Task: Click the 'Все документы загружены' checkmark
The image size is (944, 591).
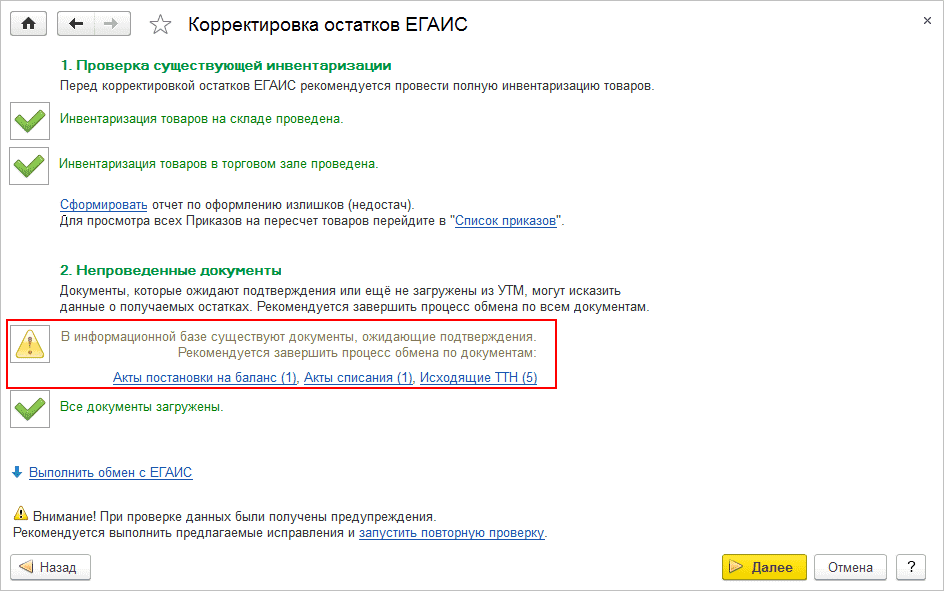Action: [x=30, y=408]
